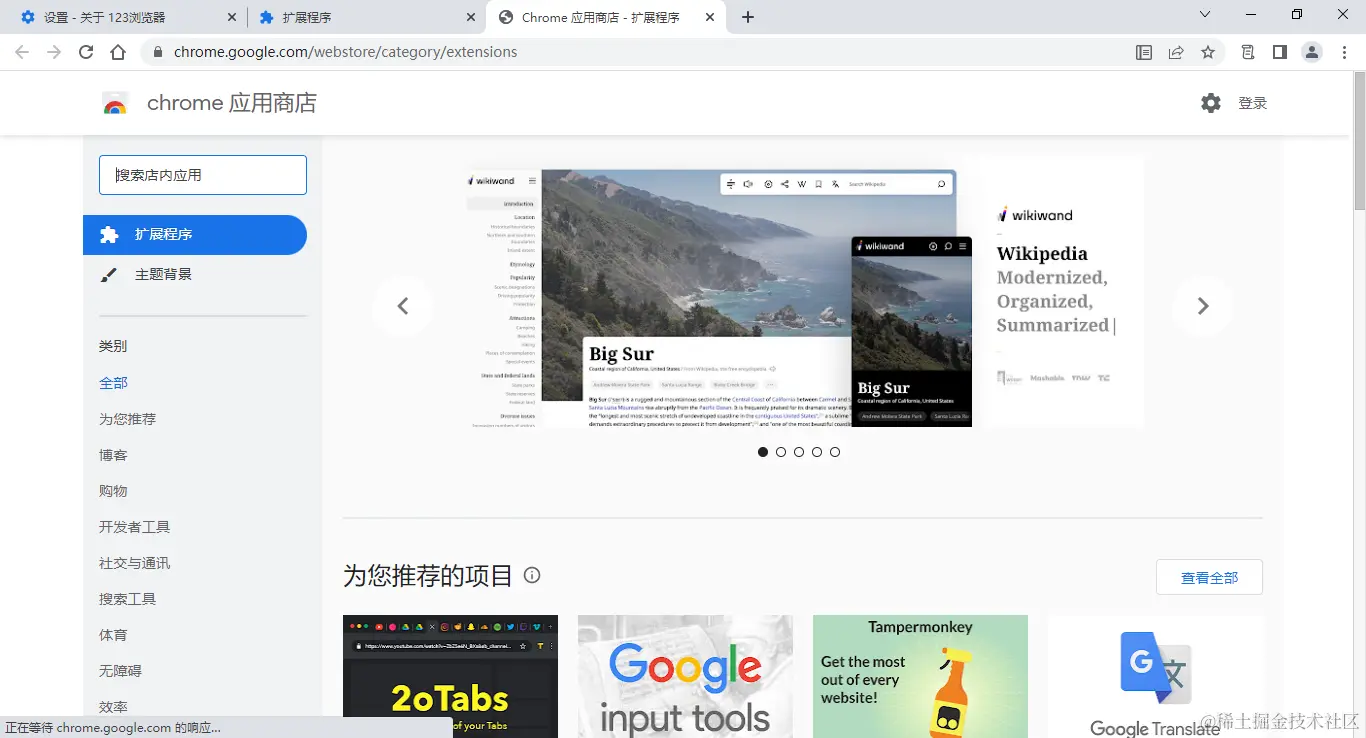Show next carousel slide arrow
The width and height of the screenshot is (1366, 738).
tap(1203, 306)
